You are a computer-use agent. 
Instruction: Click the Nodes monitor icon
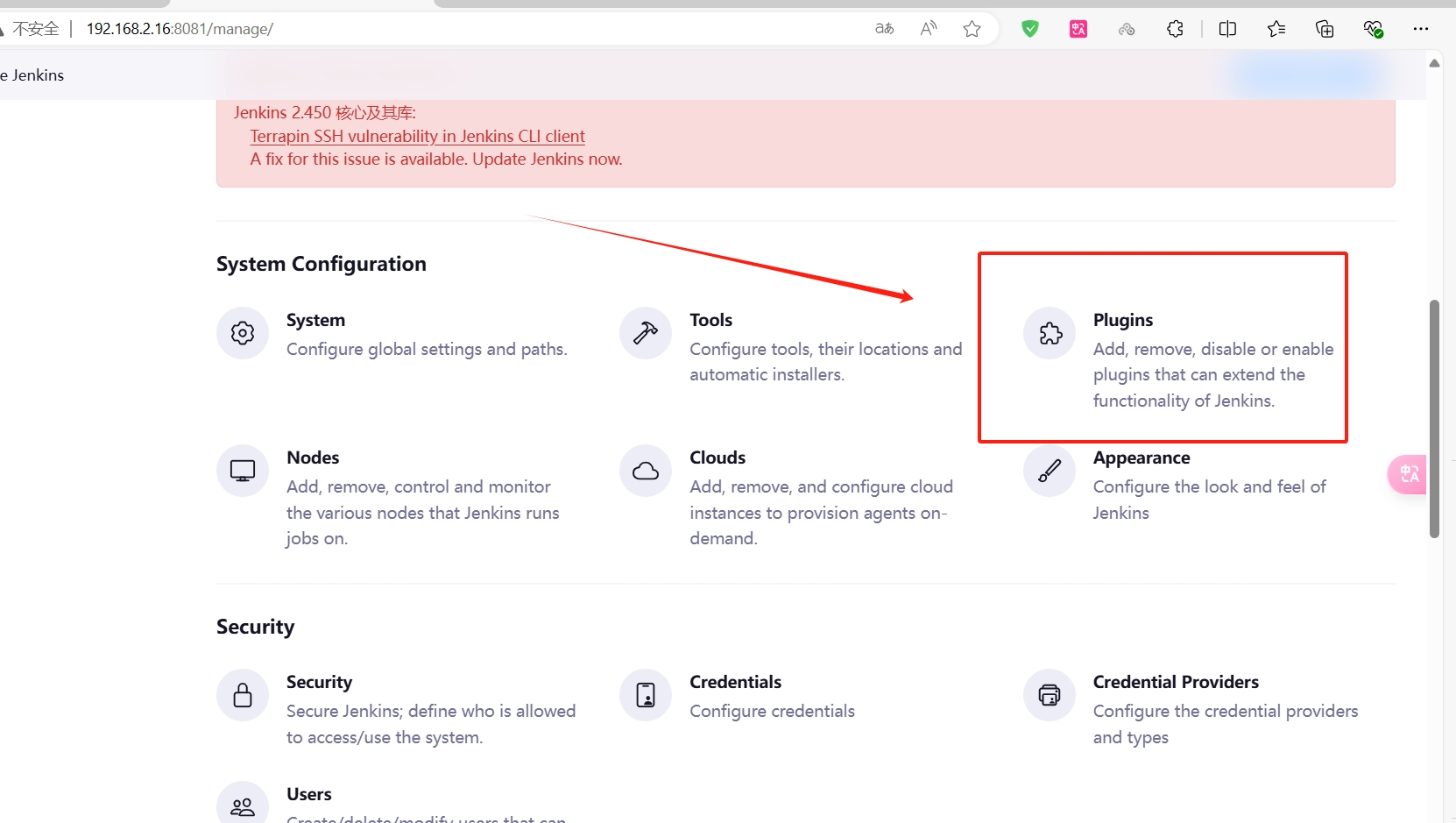click(243, 471)
